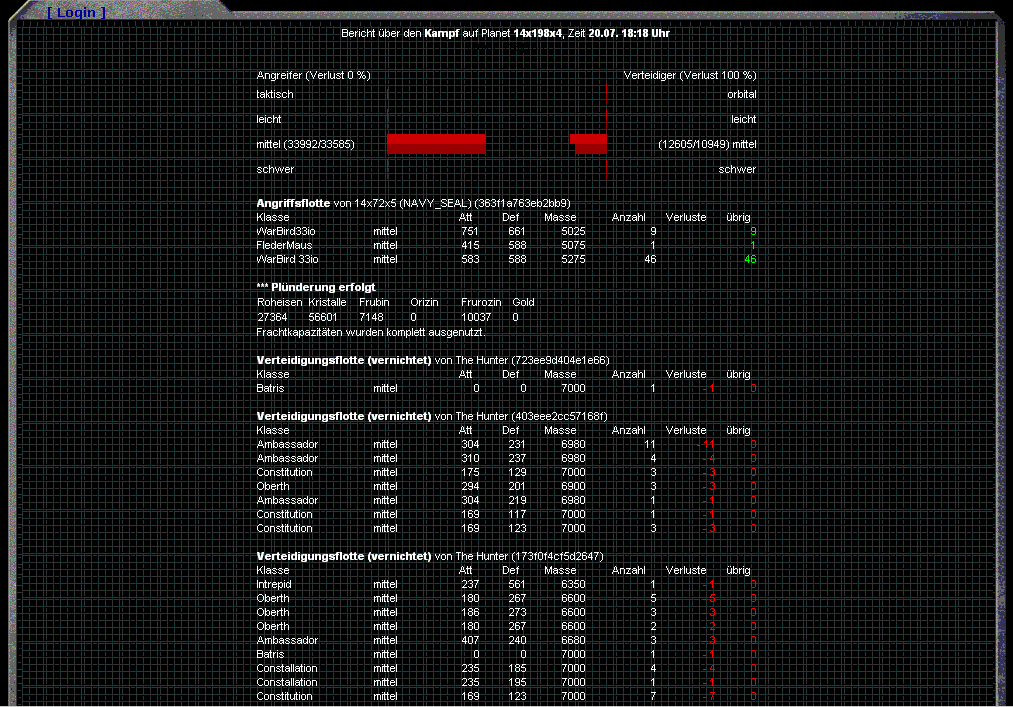Click the defender's red strength bar
Image resolution: width=1013 pixels, height=707 pixels.
590,144
